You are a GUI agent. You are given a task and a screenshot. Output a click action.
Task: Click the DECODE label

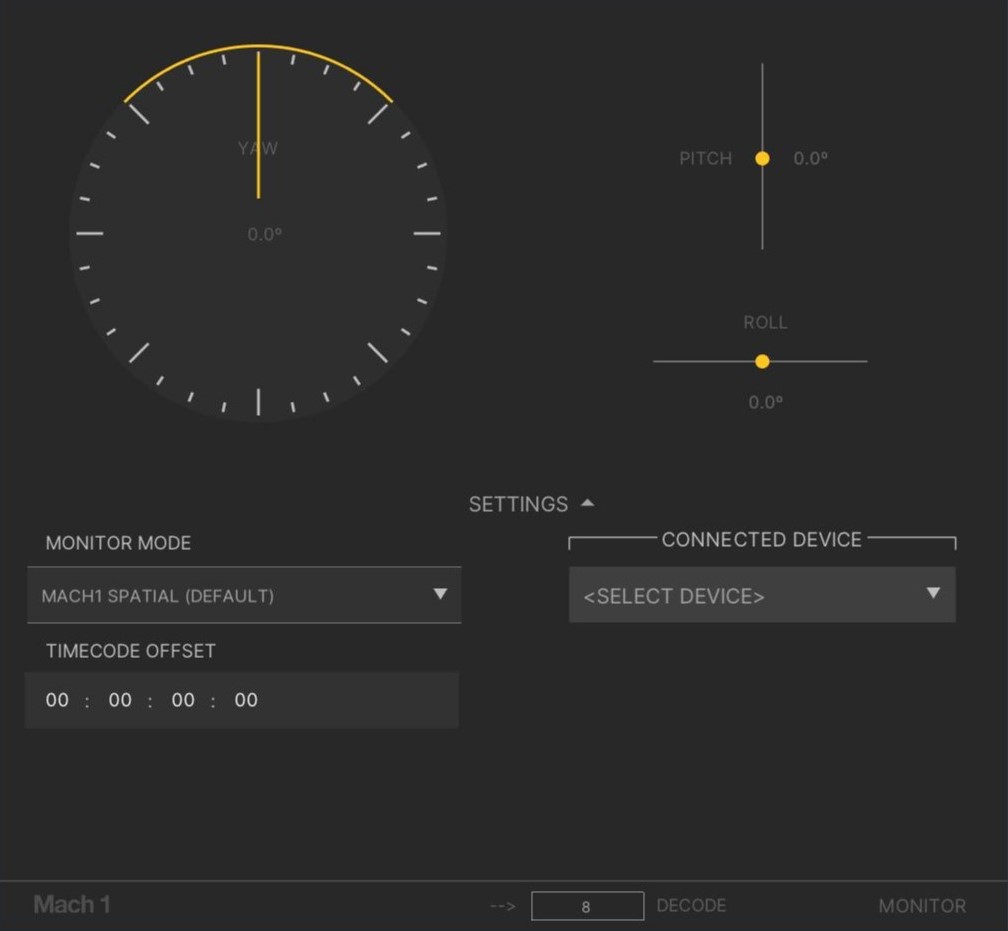691,905
